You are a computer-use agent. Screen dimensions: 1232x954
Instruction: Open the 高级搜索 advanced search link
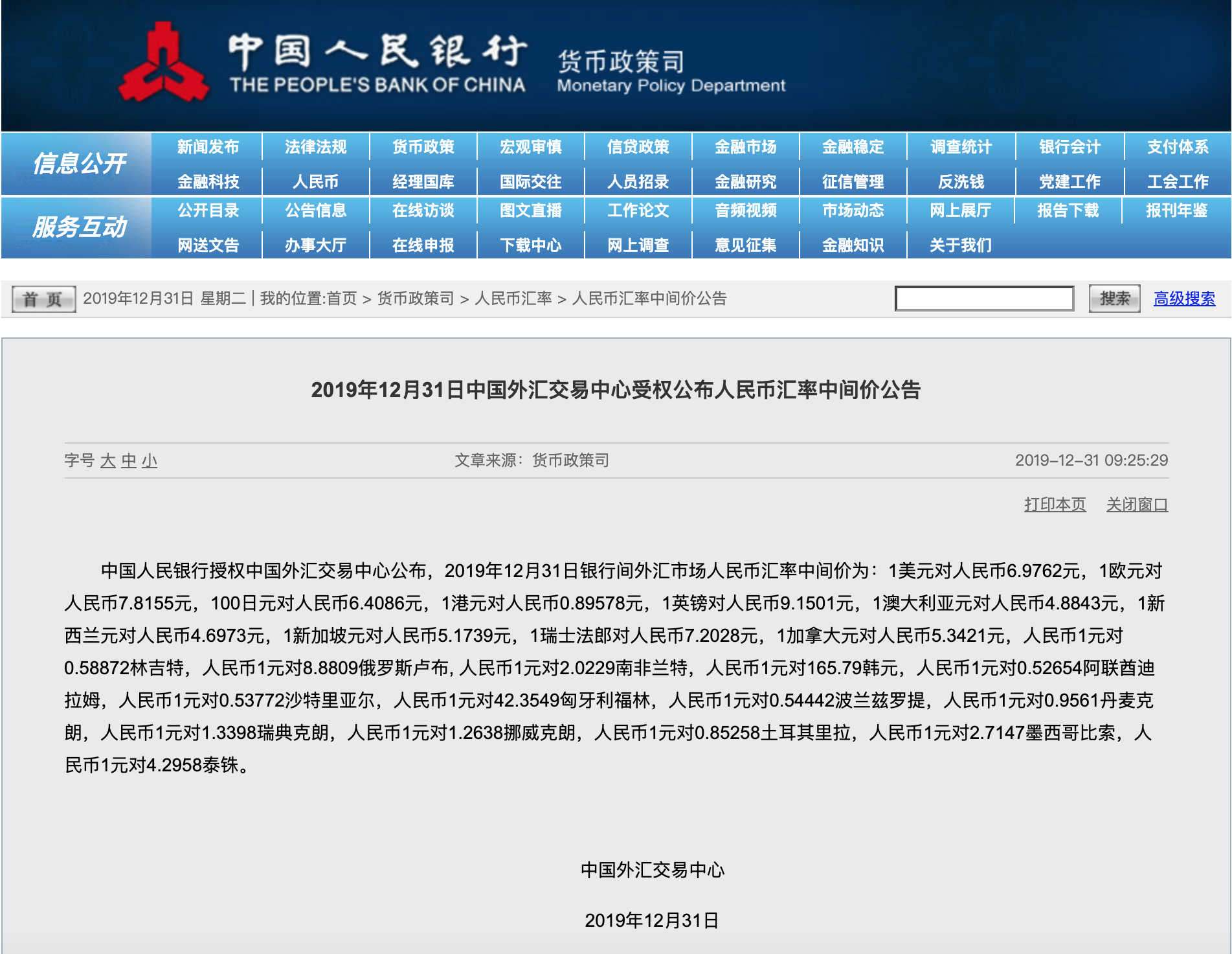(x=1184, y=299)
